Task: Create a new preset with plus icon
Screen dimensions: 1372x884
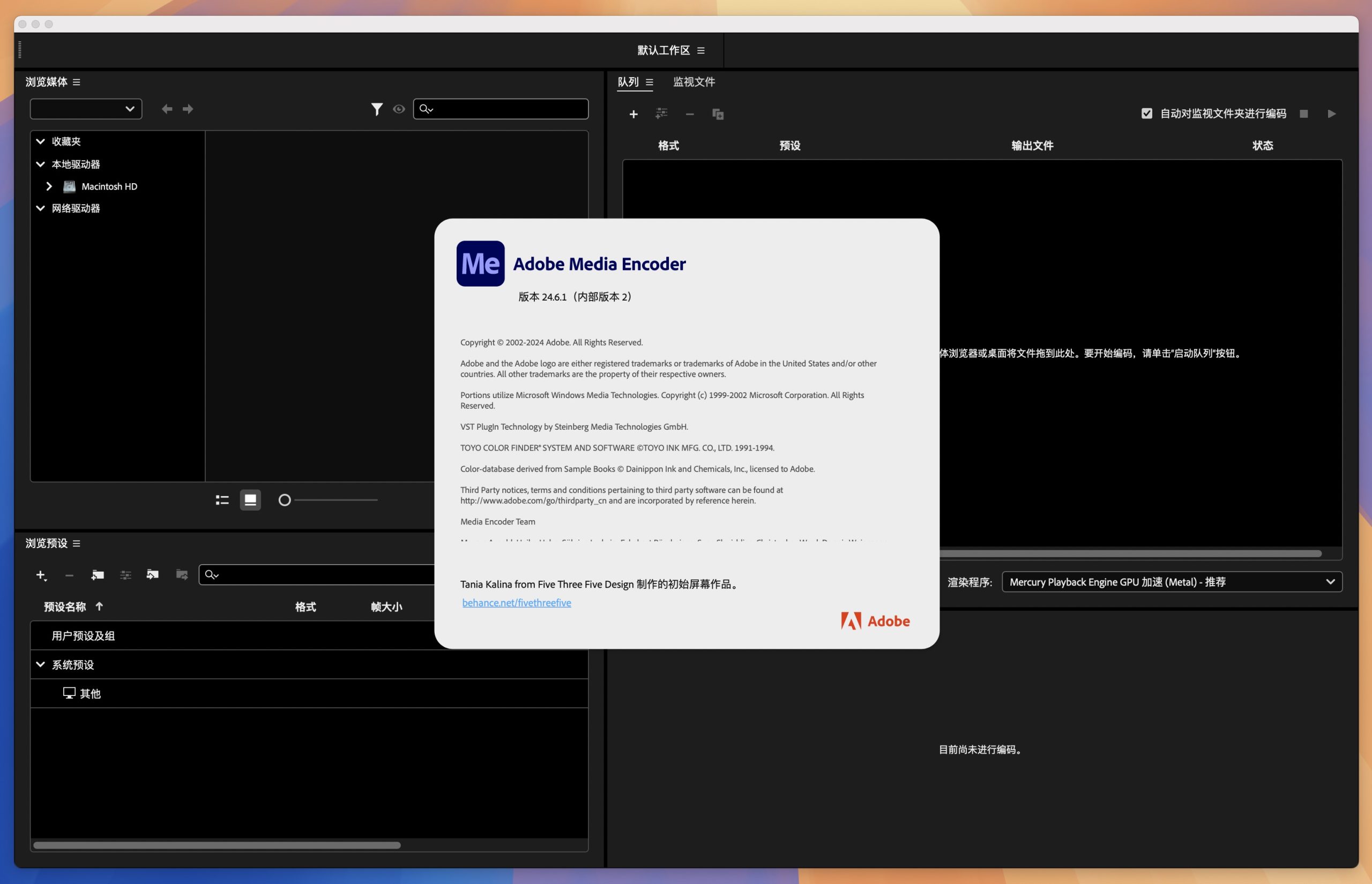Action: click(x=41, y=574)
